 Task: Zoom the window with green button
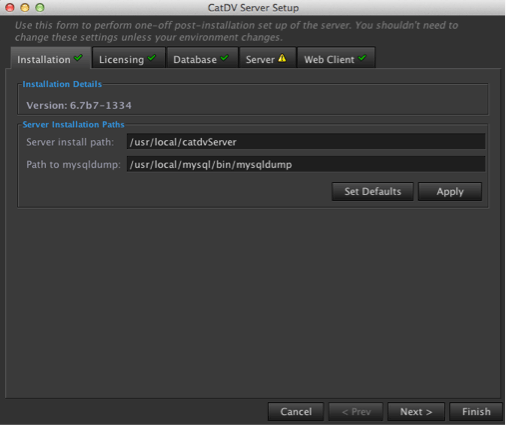coord(40,7)
